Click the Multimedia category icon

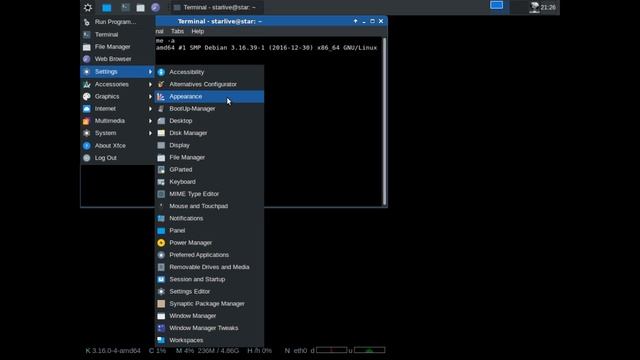[87, 121]
